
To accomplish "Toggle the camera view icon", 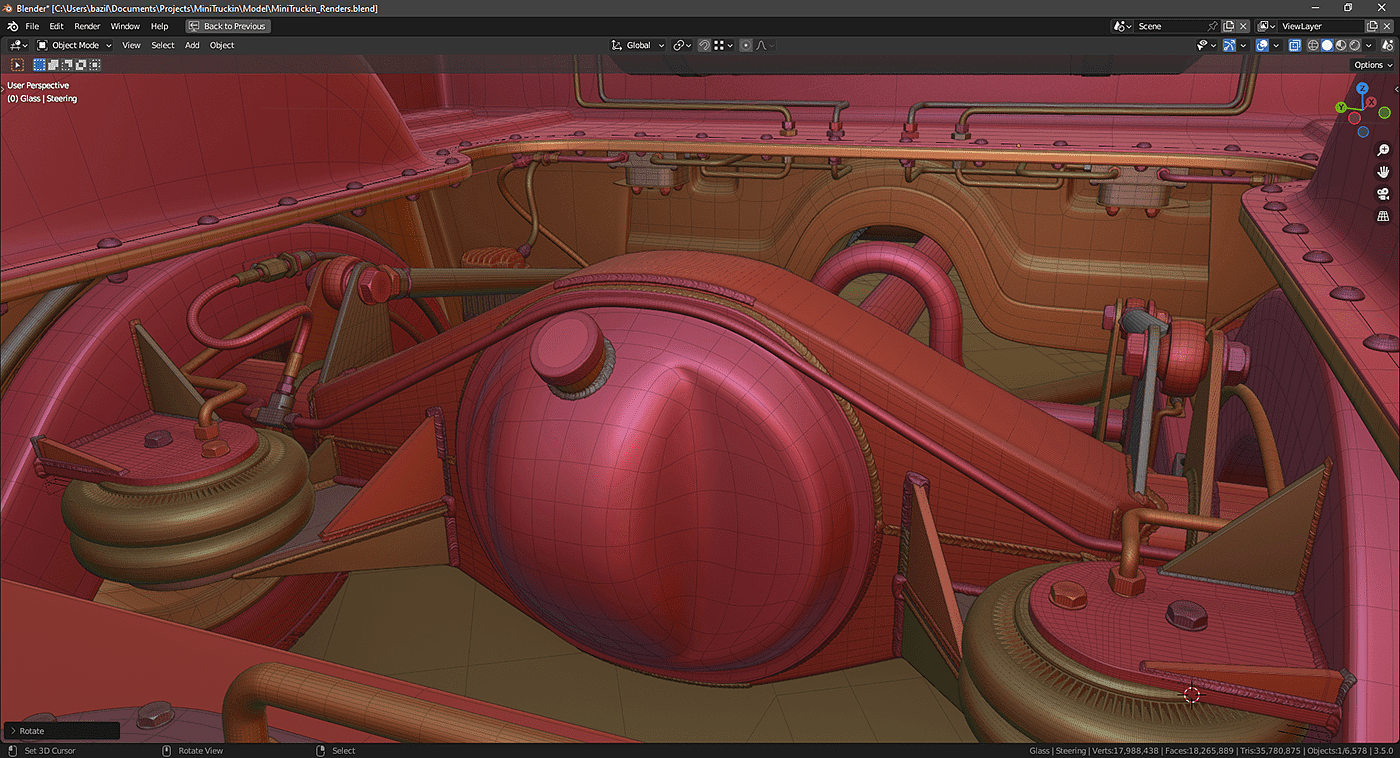I will (x=1384, y=194).
